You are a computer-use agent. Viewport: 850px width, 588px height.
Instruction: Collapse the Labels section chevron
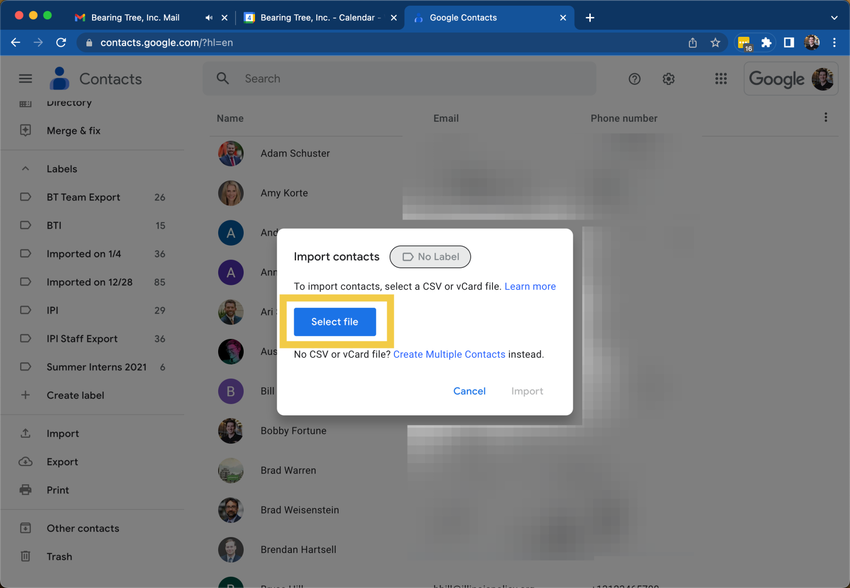[25, 169]
